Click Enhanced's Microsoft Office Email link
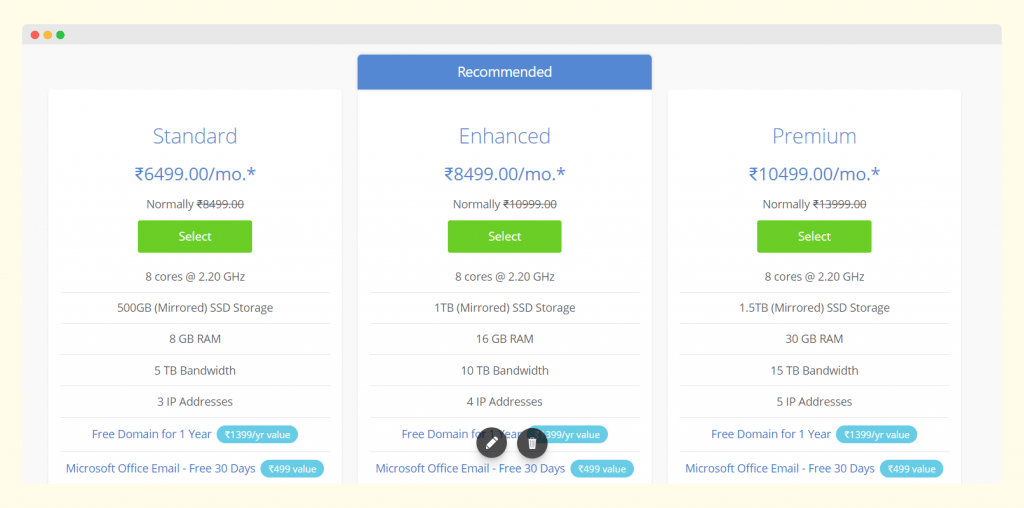 coord(470,468)
